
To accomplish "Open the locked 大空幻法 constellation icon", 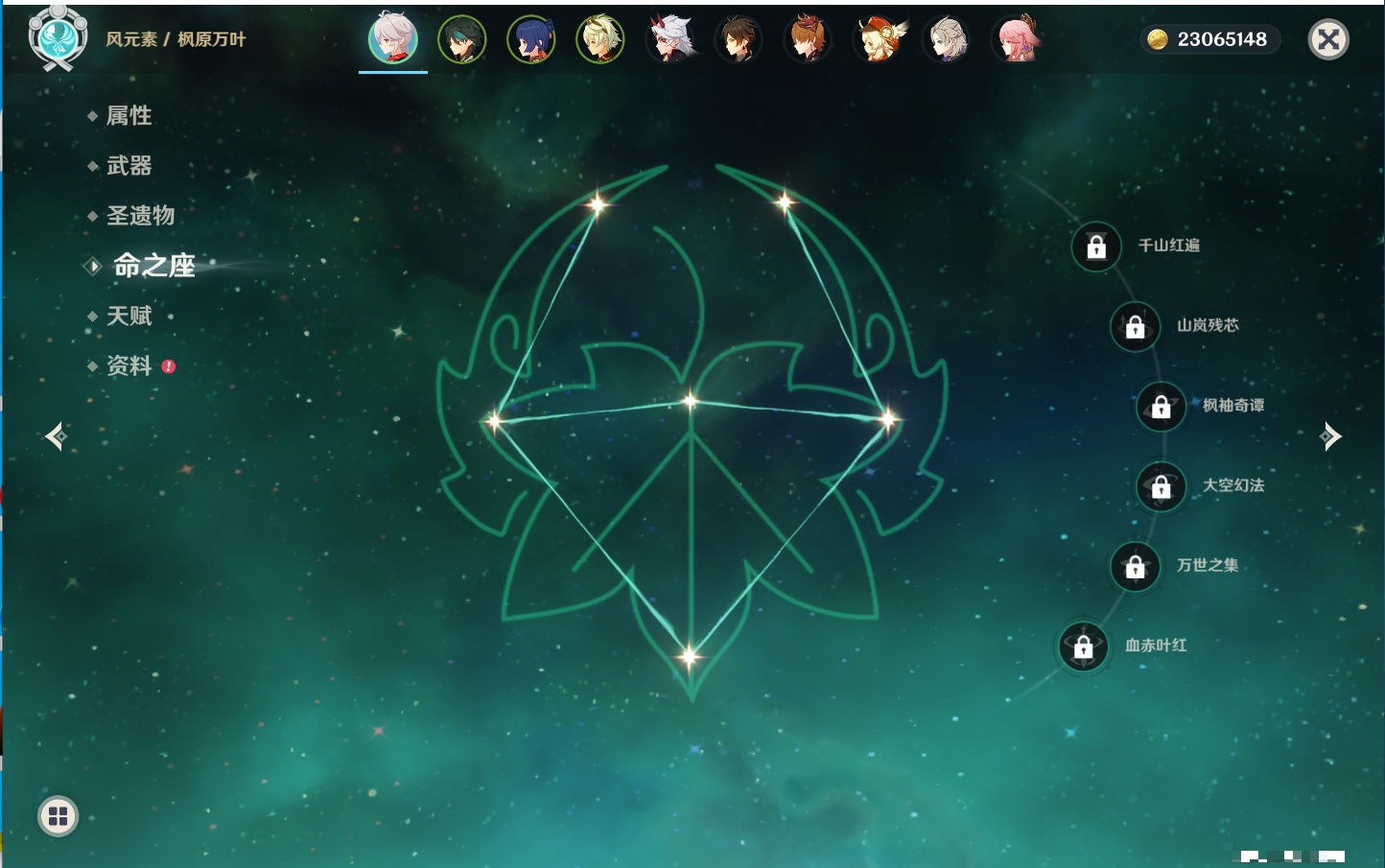I will click(1162, 487).
